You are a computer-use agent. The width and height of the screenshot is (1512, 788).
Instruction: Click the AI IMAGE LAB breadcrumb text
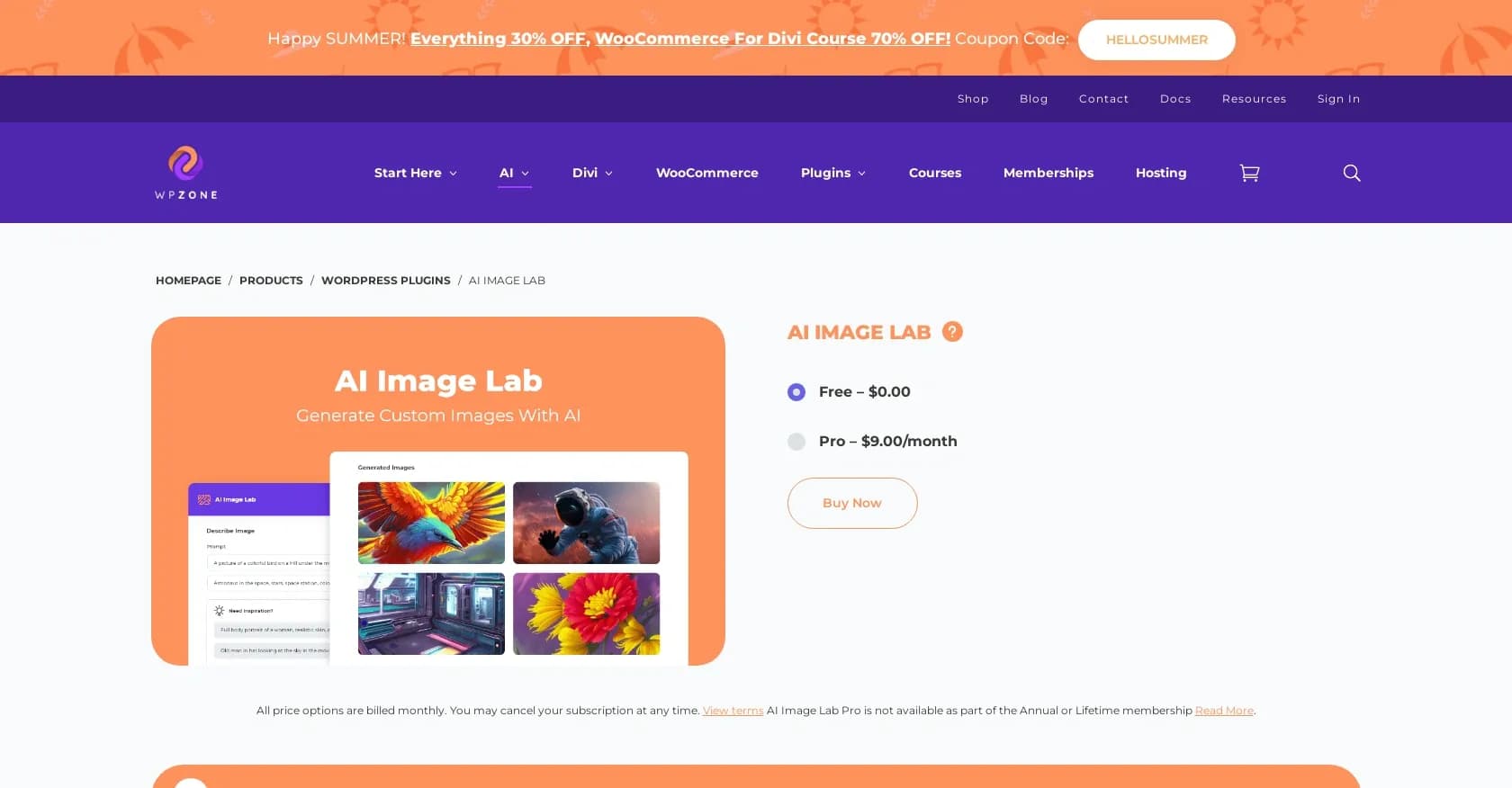tap(507, 281)
